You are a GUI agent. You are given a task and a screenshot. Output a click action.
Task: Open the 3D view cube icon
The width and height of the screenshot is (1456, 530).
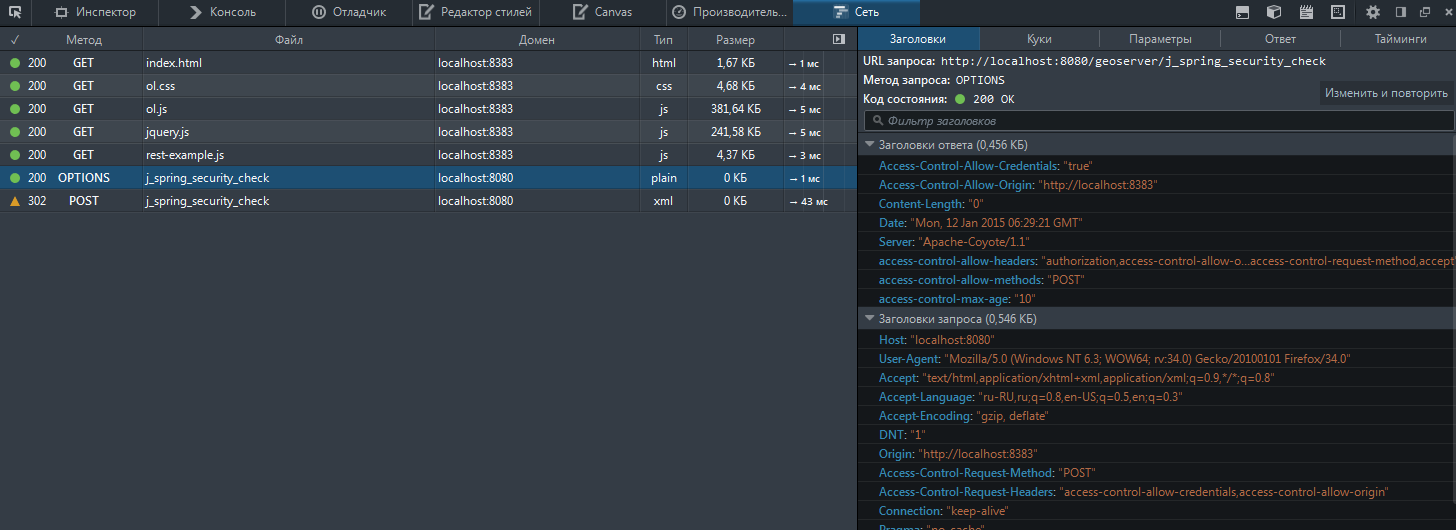coord(1274,13)
